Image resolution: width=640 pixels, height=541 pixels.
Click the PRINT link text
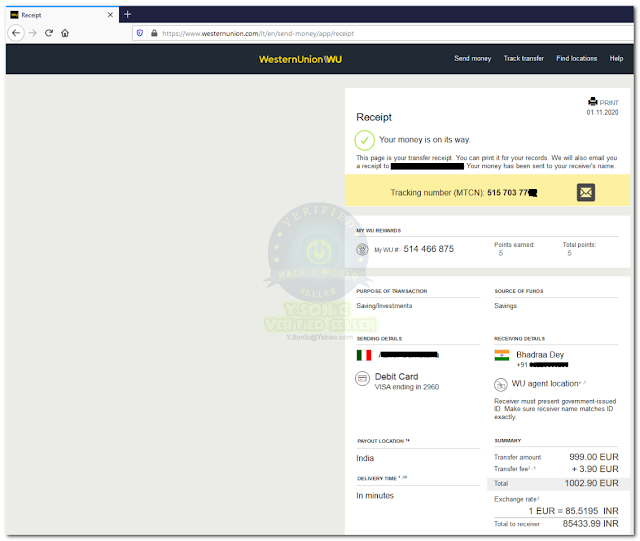(x=609, y=102)
